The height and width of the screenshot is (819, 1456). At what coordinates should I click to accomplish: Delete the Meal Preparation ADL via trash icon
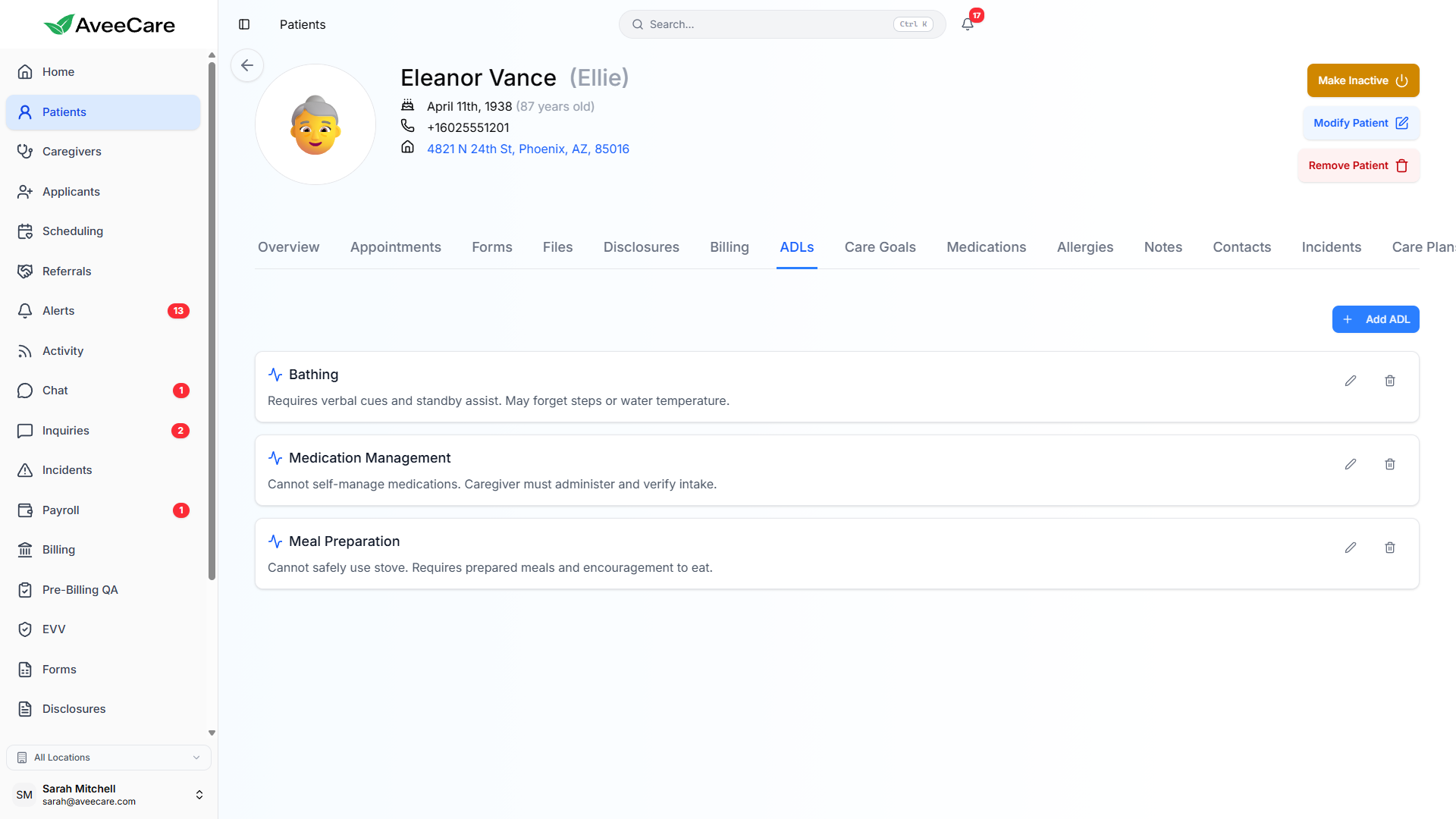(1390, 548)
